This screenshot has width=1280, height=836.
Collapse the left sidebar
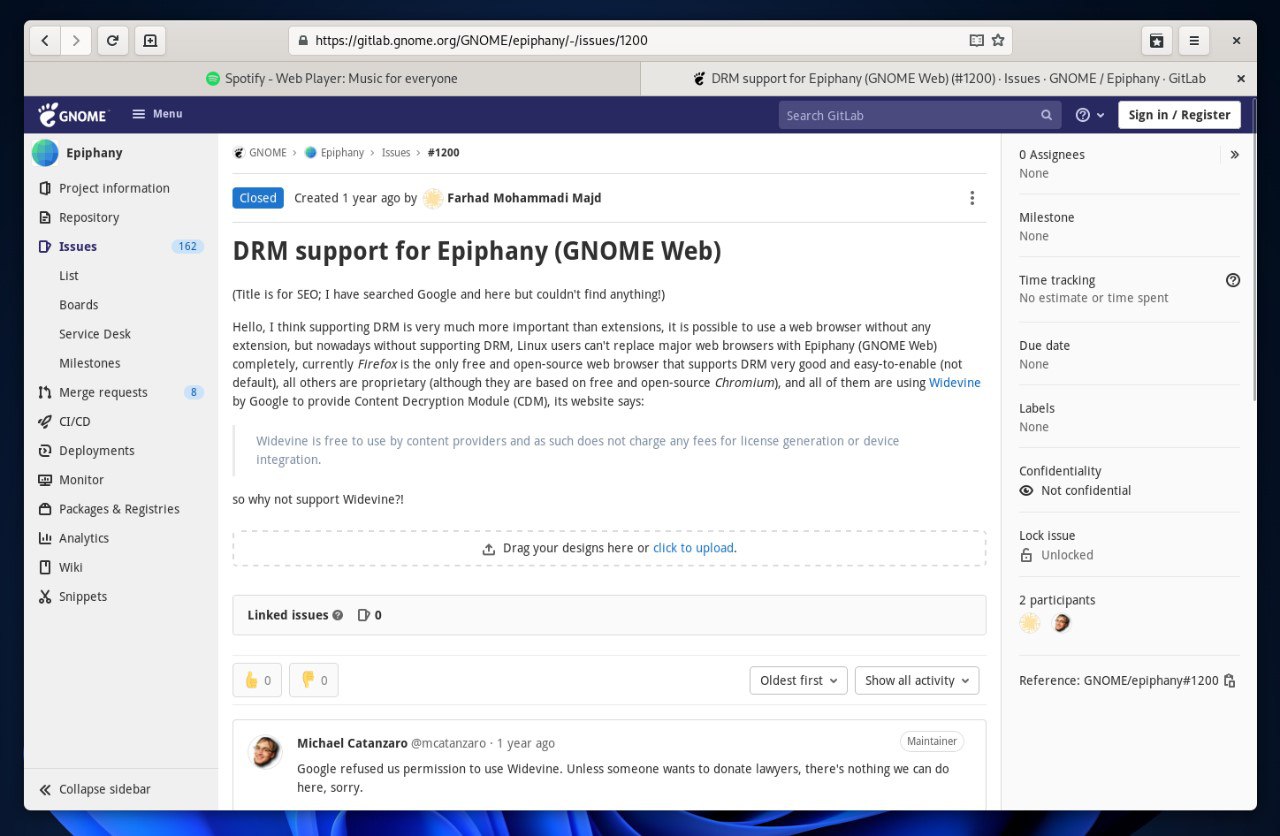pyautogui.click(x=121, y=789)
